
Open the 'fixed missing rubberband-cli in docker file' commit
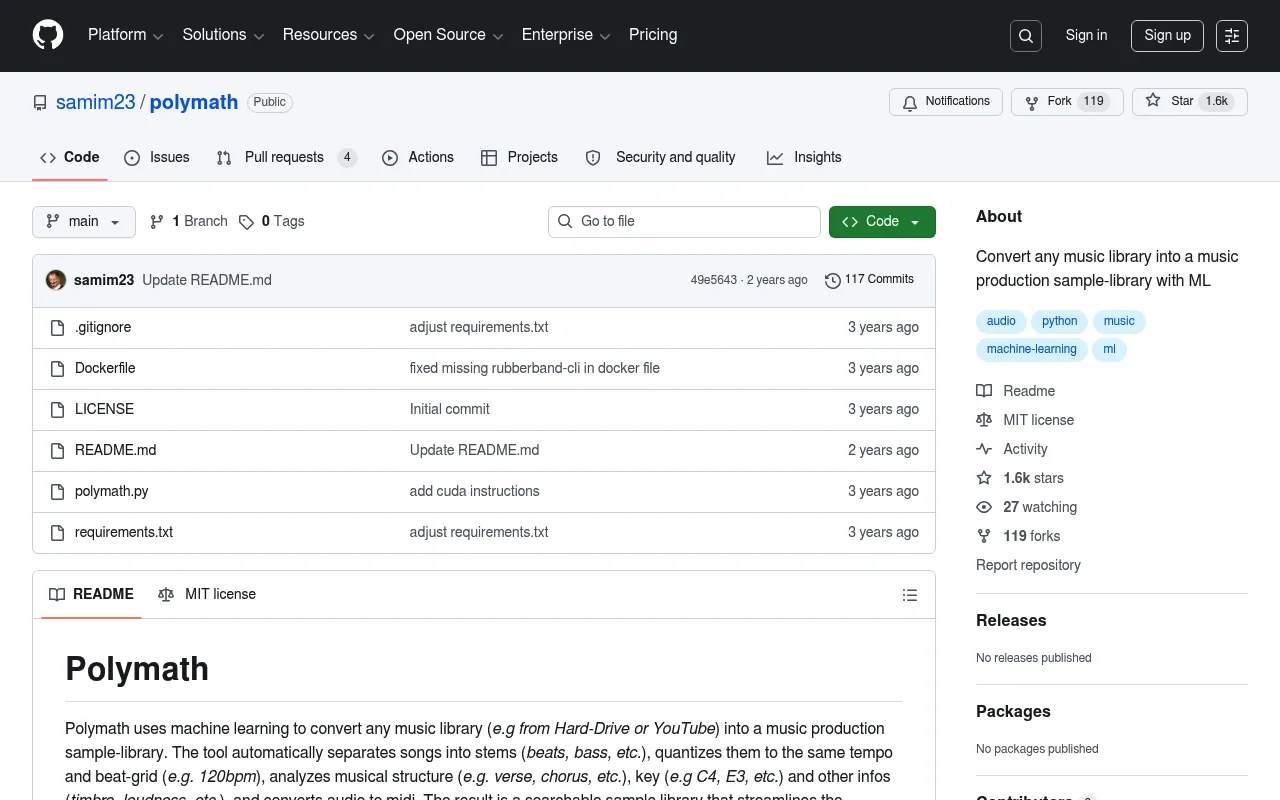coord(535,368)
